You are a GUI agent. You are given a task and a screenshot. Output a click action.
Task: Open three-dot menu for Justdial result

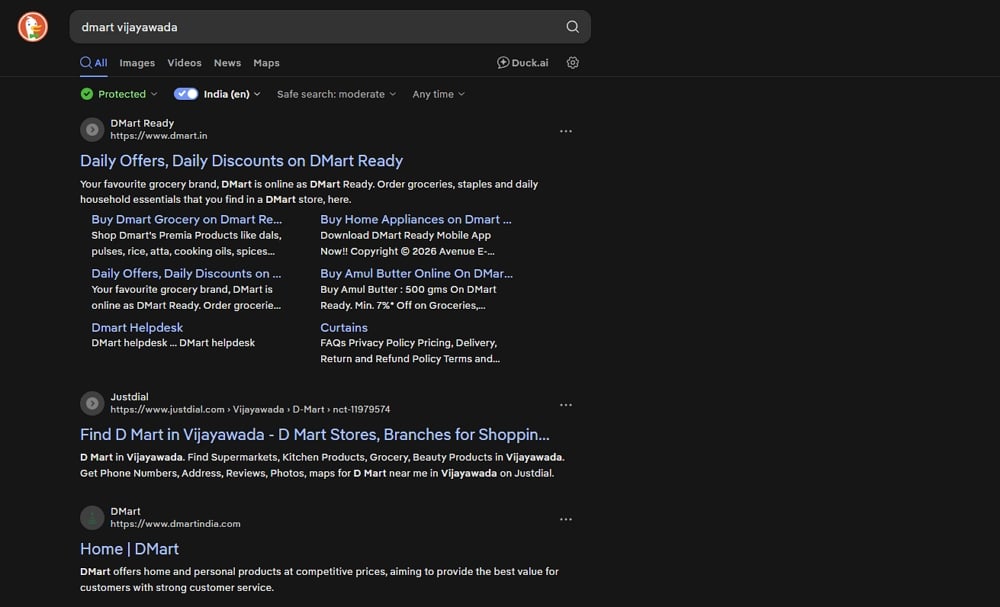click(566, 405)
